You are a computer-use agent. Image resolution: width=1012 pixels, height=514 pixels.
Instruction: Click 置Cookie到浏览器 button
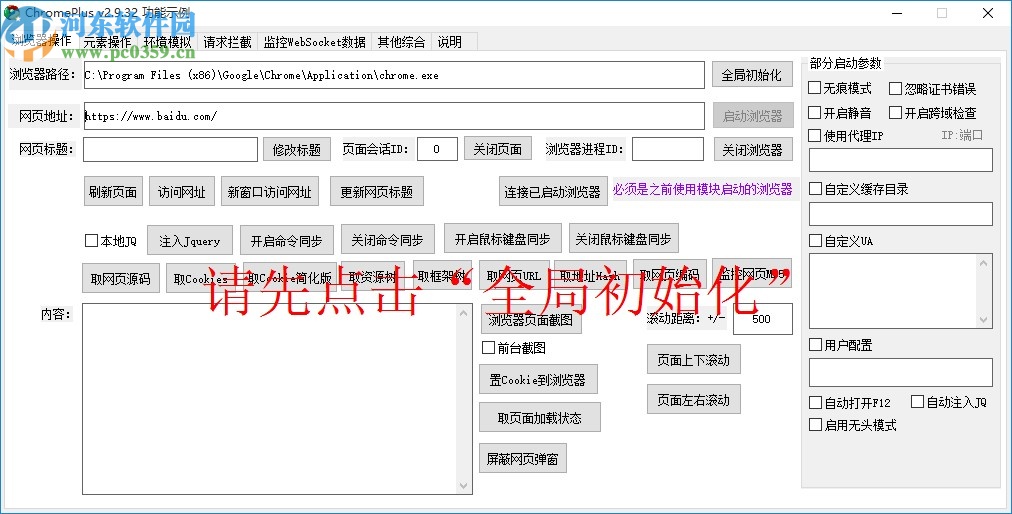tap(538, 380)
